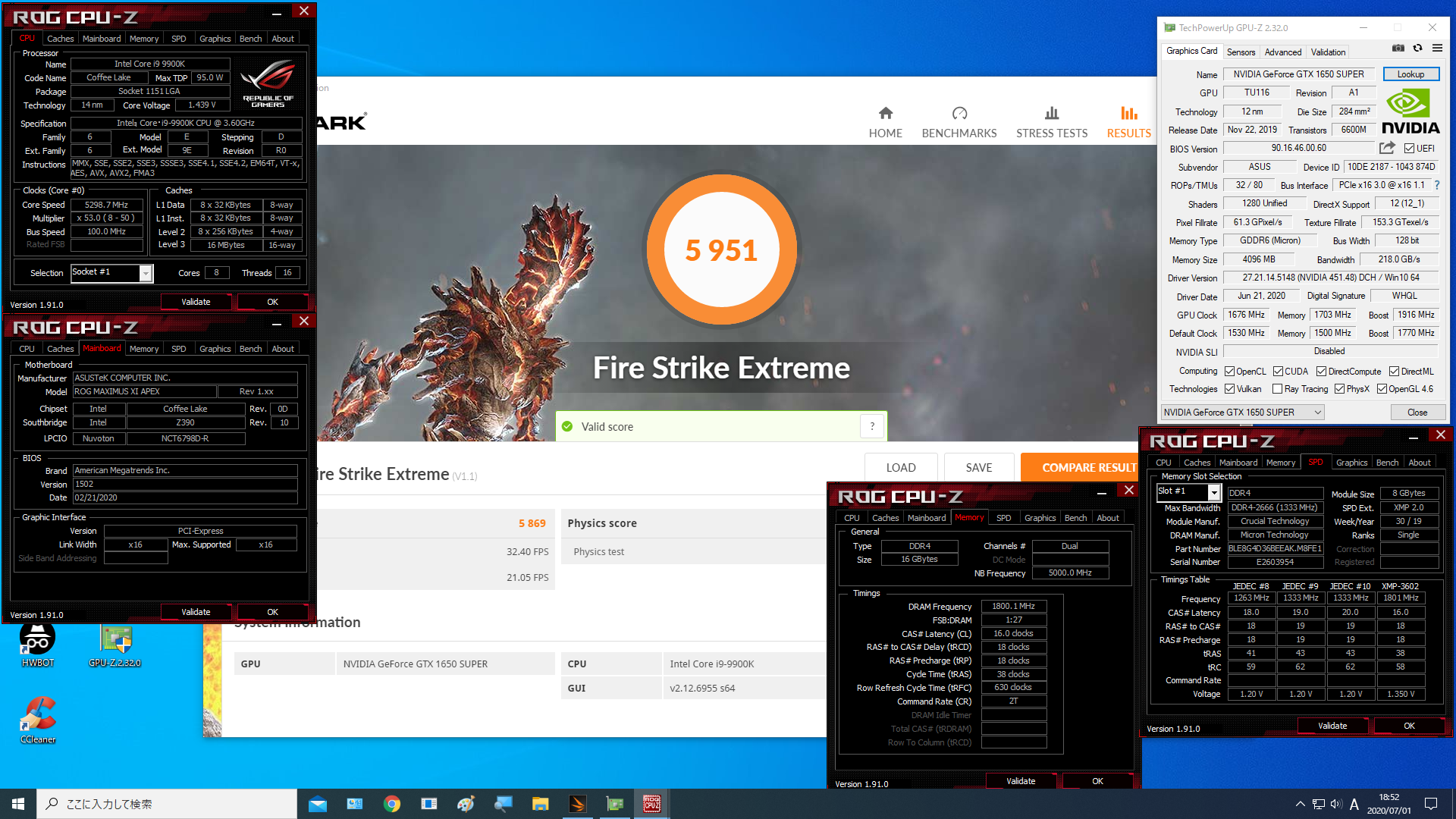Launch Google Chrome from the taskbar
1456x819 pixels.
(392, 804)
